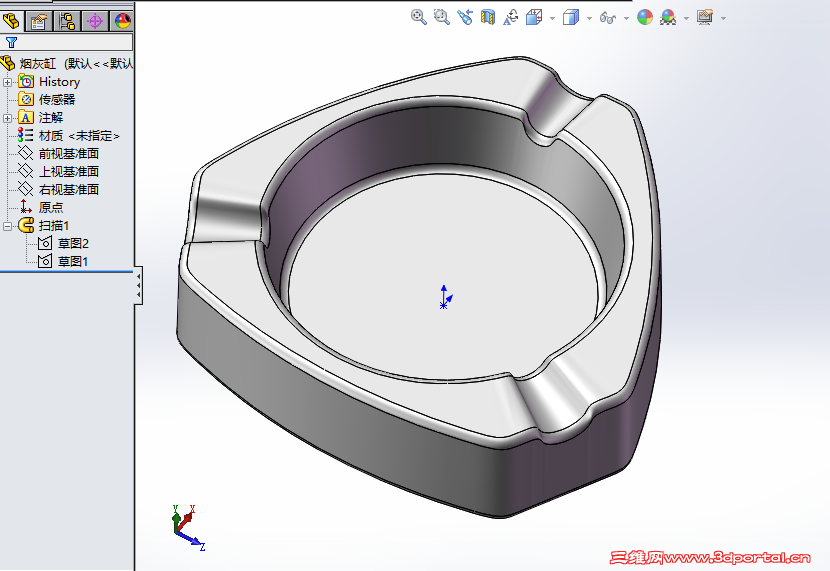Switch to the ConfigurationManager tab
This screenshot has height=571, width=830.
(67, 21)
